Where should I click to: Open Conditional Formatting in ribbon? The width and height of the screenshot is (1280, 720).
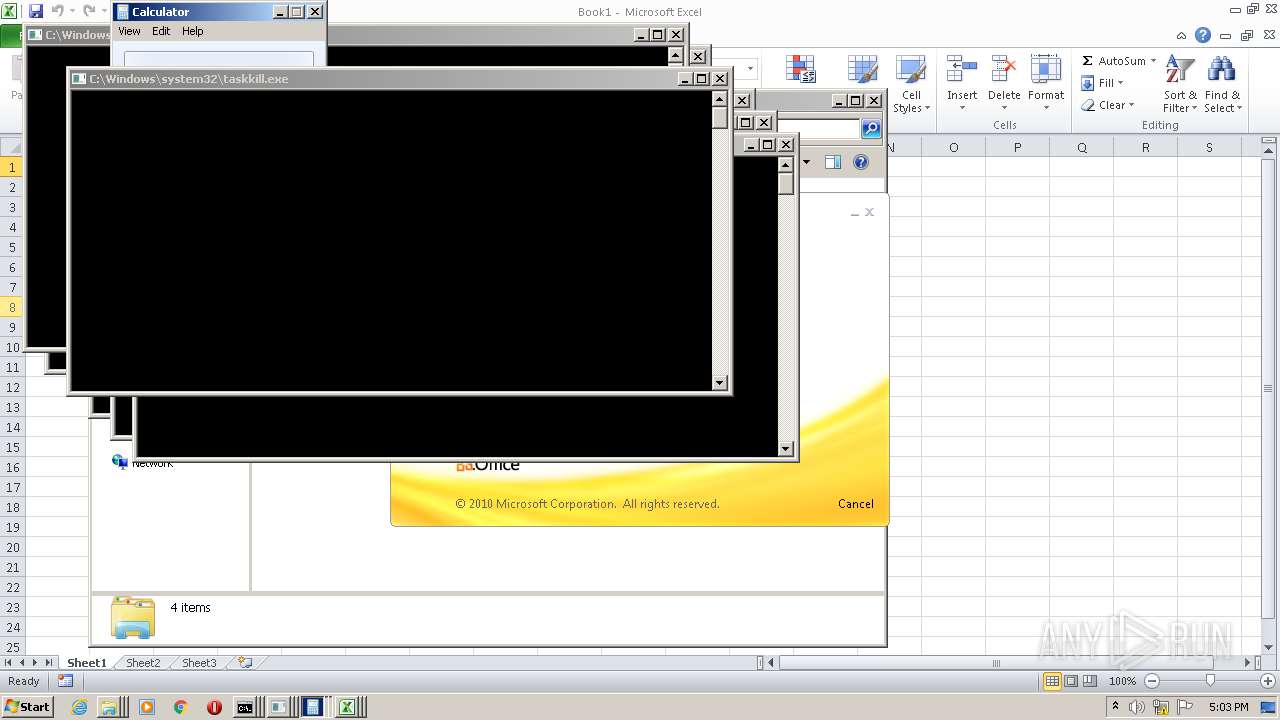coord(800,68)
